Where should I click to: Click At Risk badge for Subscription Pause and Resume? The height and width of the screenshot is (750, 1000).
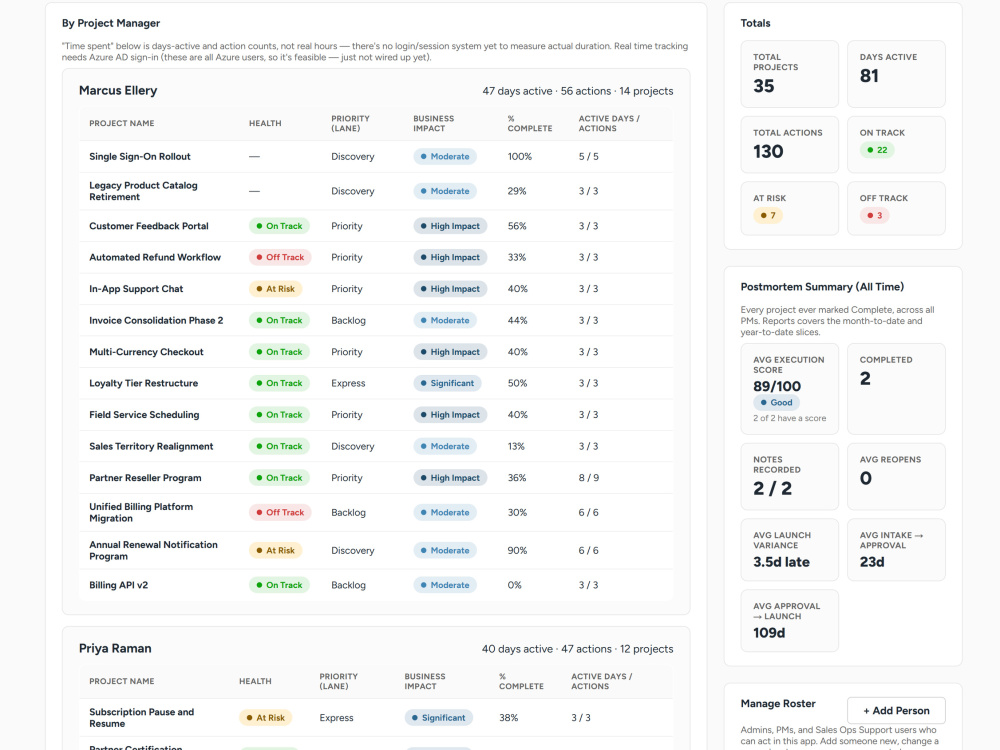(266, 717)
